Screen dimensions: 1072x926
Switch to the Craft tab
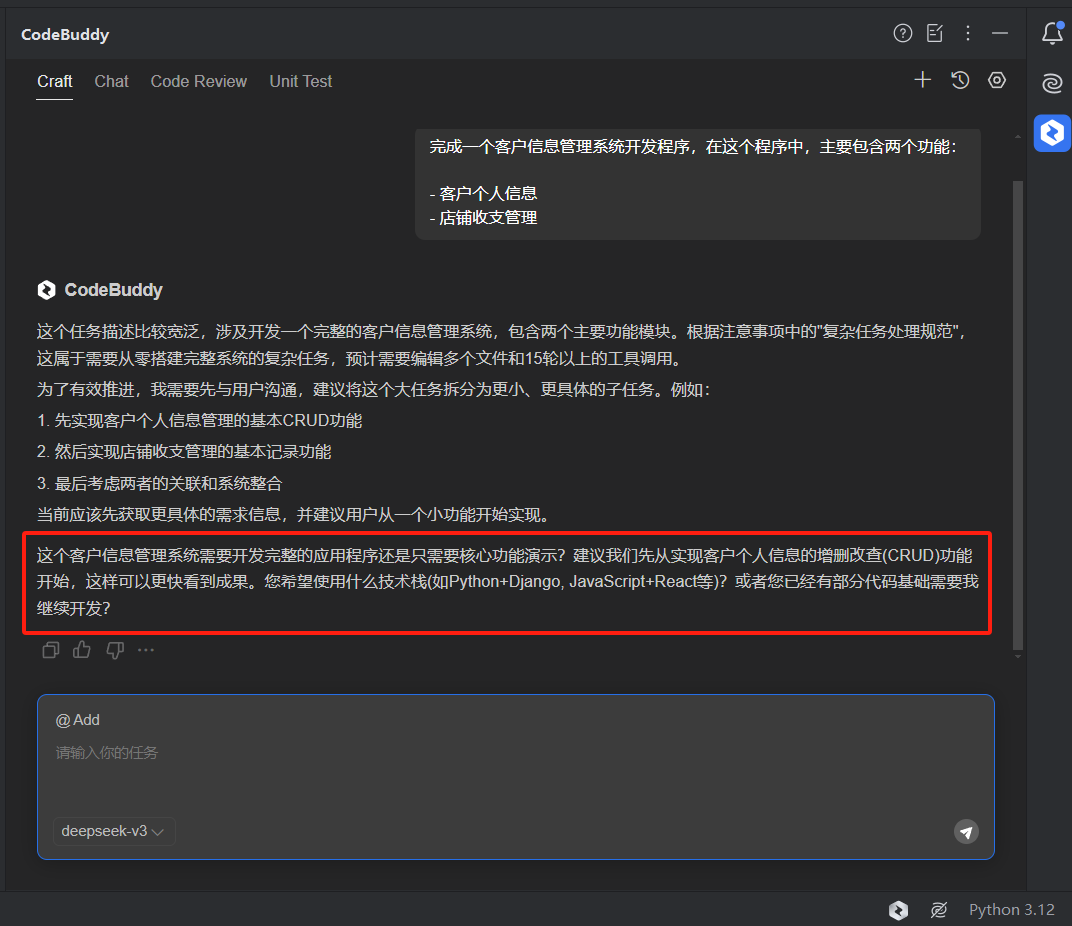[x=55, y=81]
